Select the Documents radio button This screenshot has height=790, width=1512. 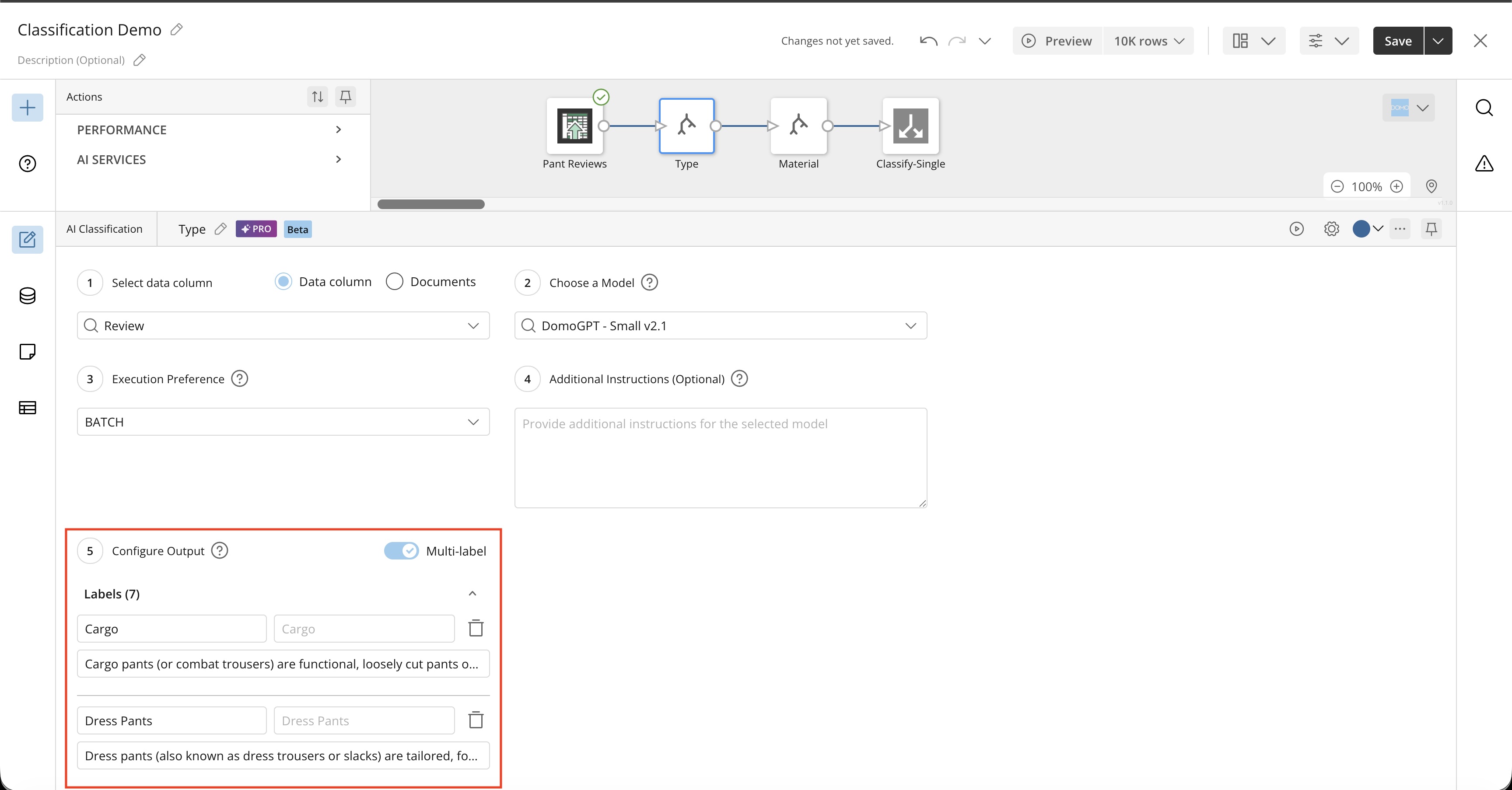(x=395, y=282)
